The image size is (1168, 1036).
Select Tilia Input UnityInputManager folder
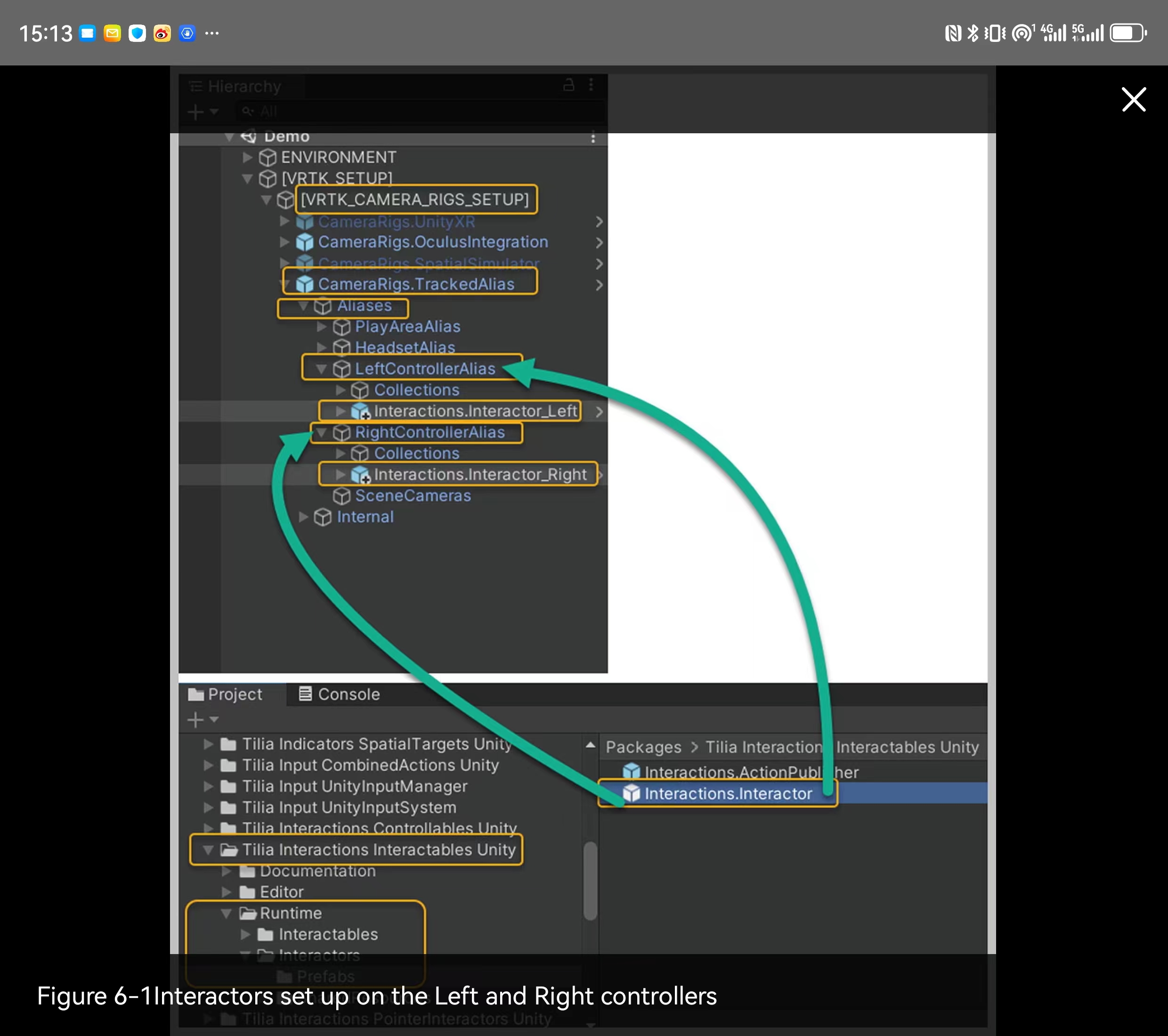pyautogui.click(x=354, y=786)
